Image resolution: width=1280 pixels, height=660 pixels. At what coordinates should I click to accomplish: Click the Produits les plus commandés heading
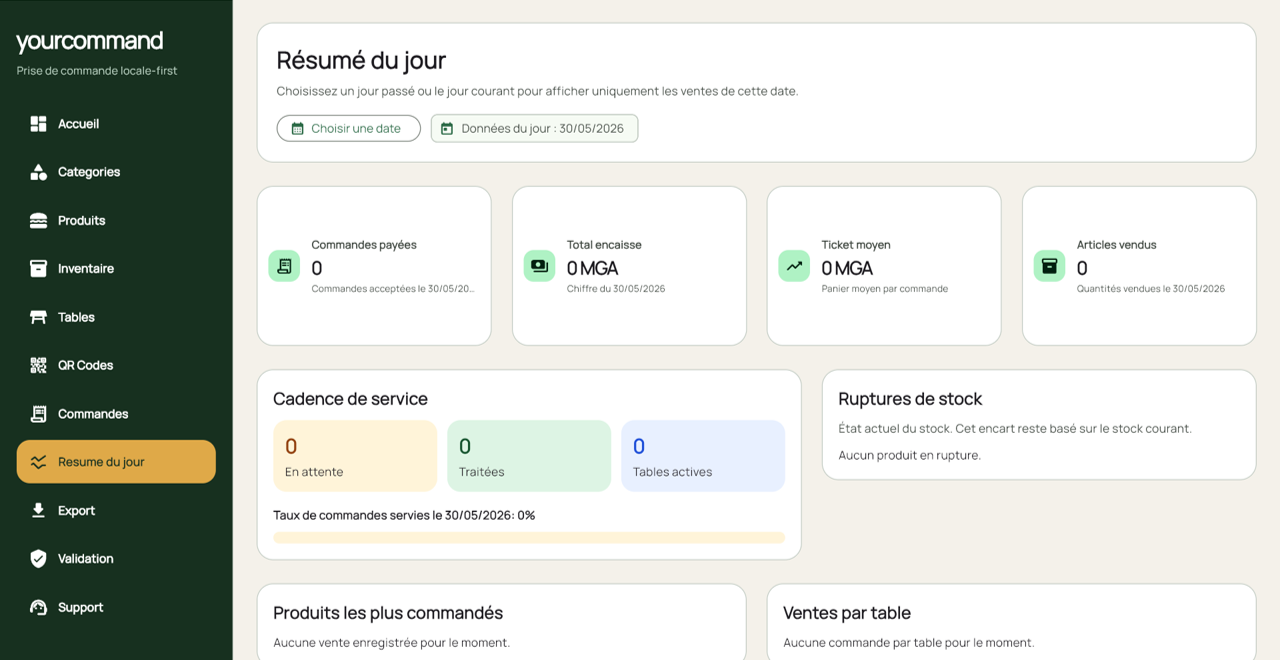(388, 613)
